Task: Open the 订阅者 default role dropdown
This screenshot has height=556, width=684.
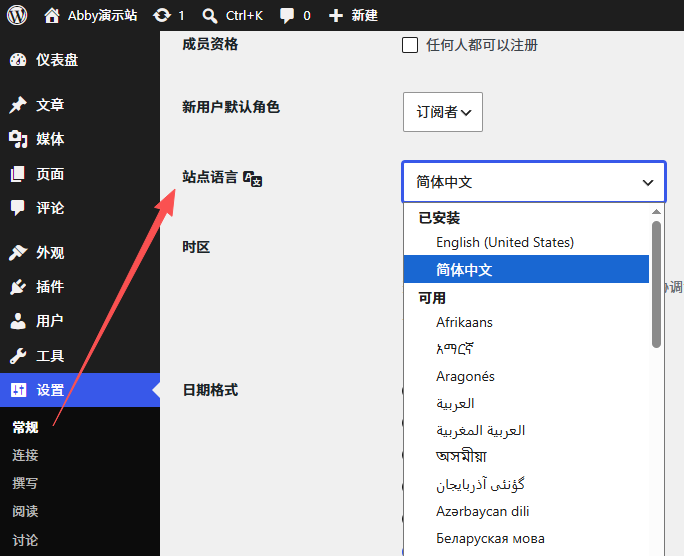Action: pyautogui.click(x=443, y=112)
